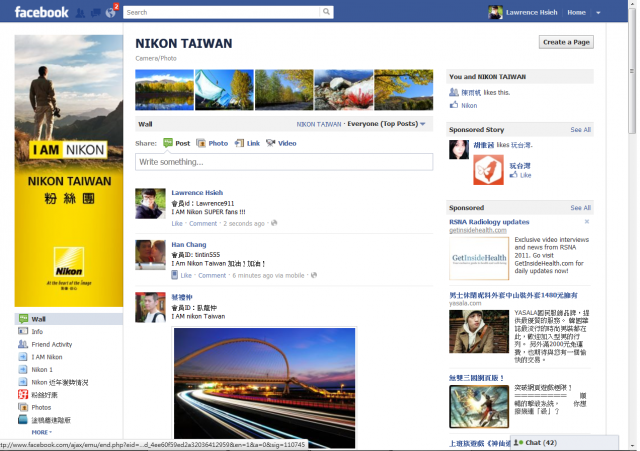Click See All in Sponsored section
This screenshot has height=451, width=640.
coord(580,208)
